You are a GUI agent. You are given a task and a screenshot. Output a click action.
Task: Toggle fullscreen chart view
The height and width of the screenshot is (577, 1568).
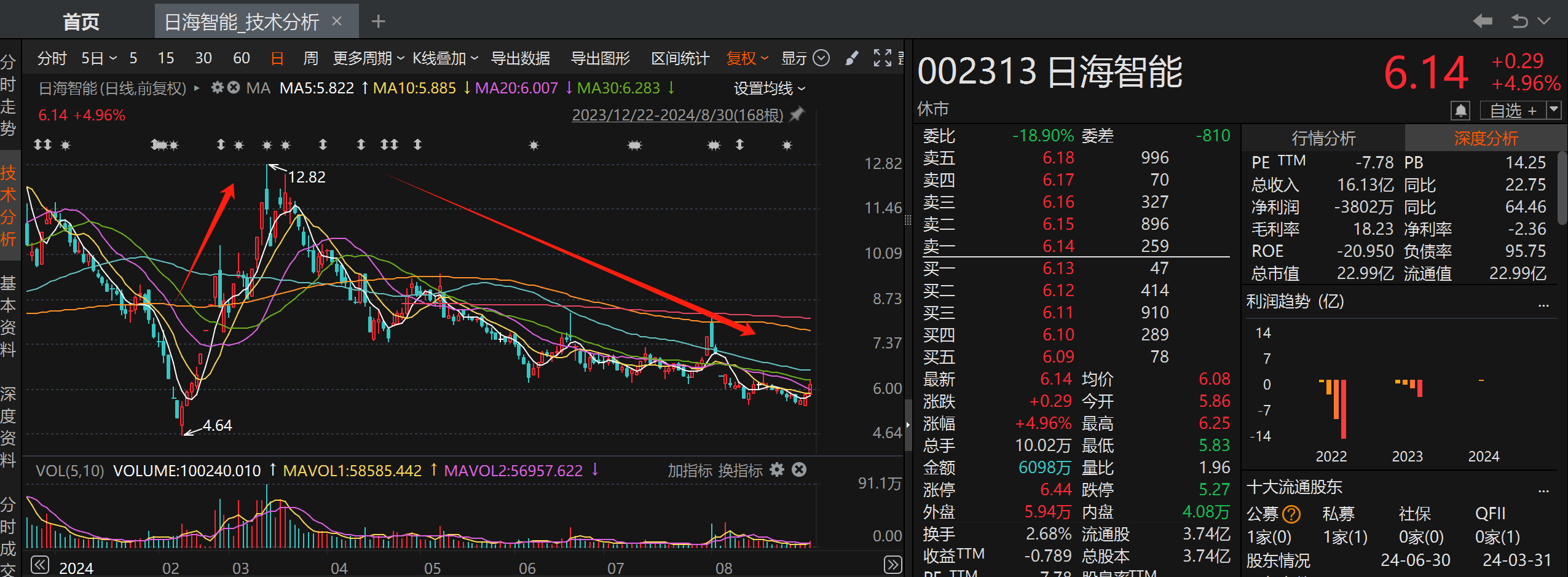(x=883, y=58)
